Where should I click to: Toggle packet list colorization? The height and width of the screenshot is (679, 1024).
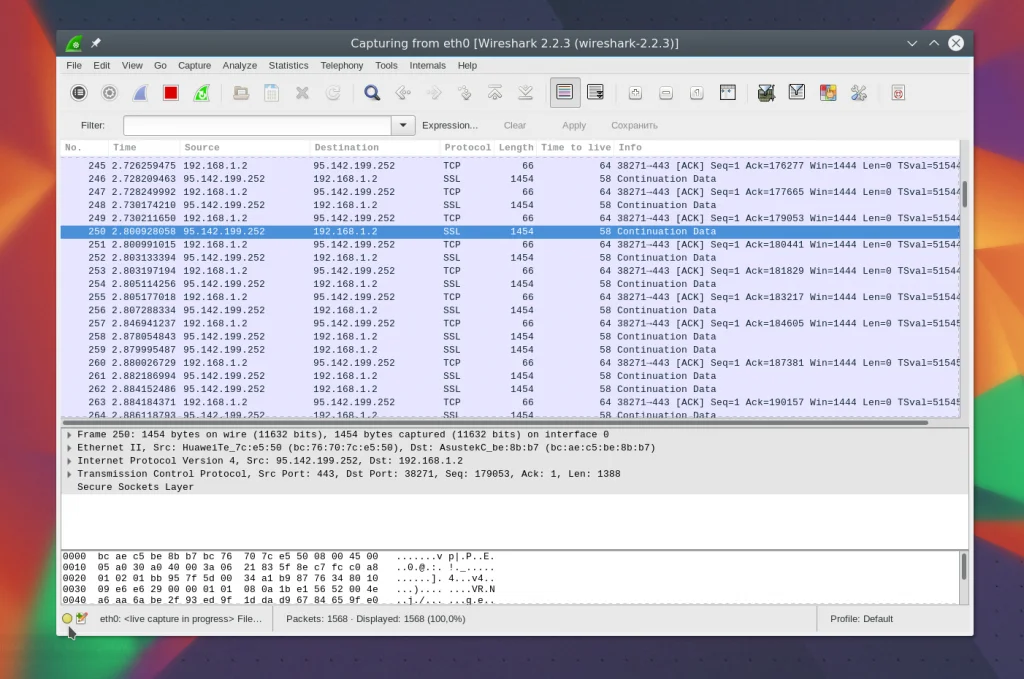coord(565,93)
